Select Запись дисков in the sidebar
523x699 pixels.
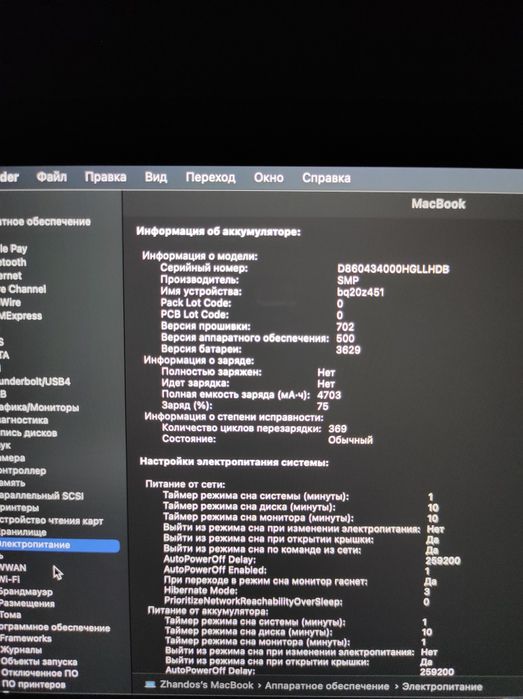click(x=29, y=432)
